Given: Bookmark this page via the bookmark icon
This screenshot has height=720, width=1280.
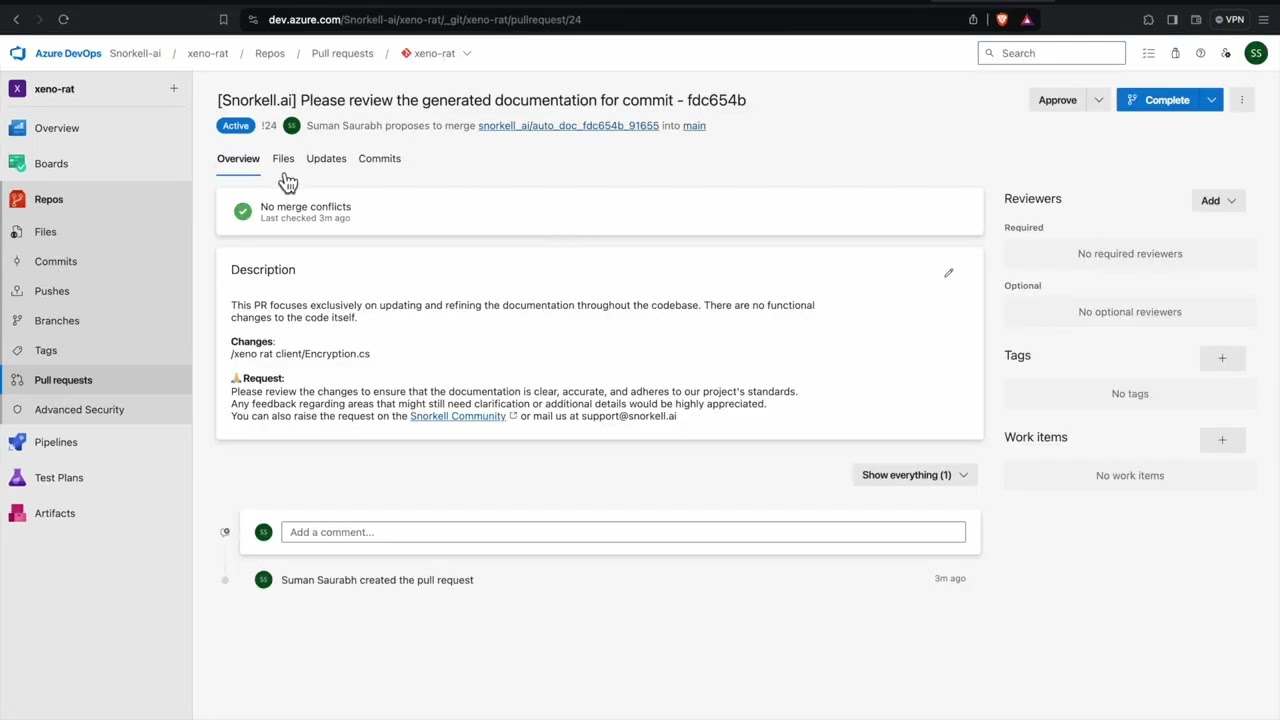Looking at the screenshot, I should (223, 19).
